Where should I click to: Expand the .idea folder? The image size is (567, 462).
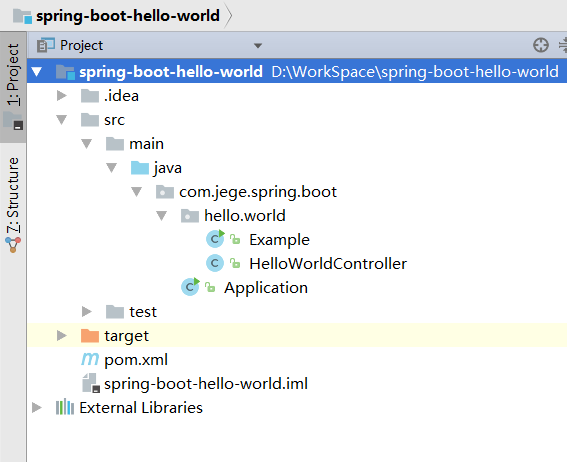62,95
